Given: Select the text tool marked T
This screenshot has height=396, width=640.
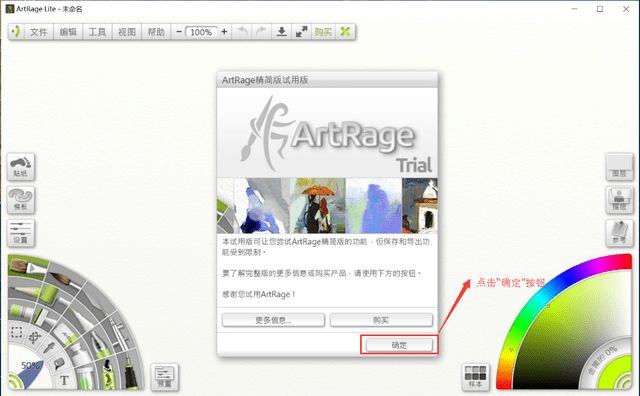Looking at the screenshot, I should pyautogui.click(x=64, y=380).
